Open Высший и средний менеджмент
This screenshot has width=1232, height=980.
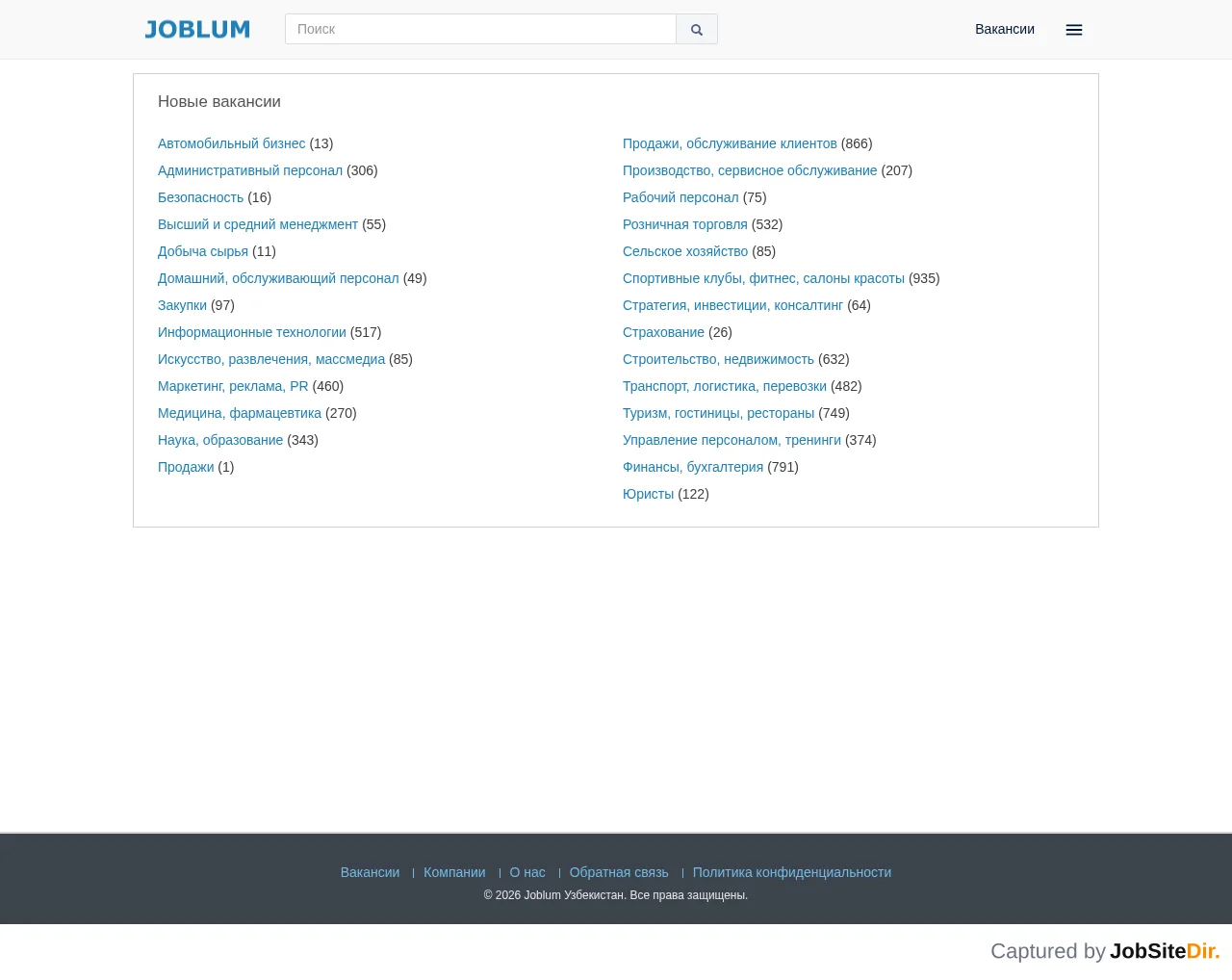click(258, 224)
